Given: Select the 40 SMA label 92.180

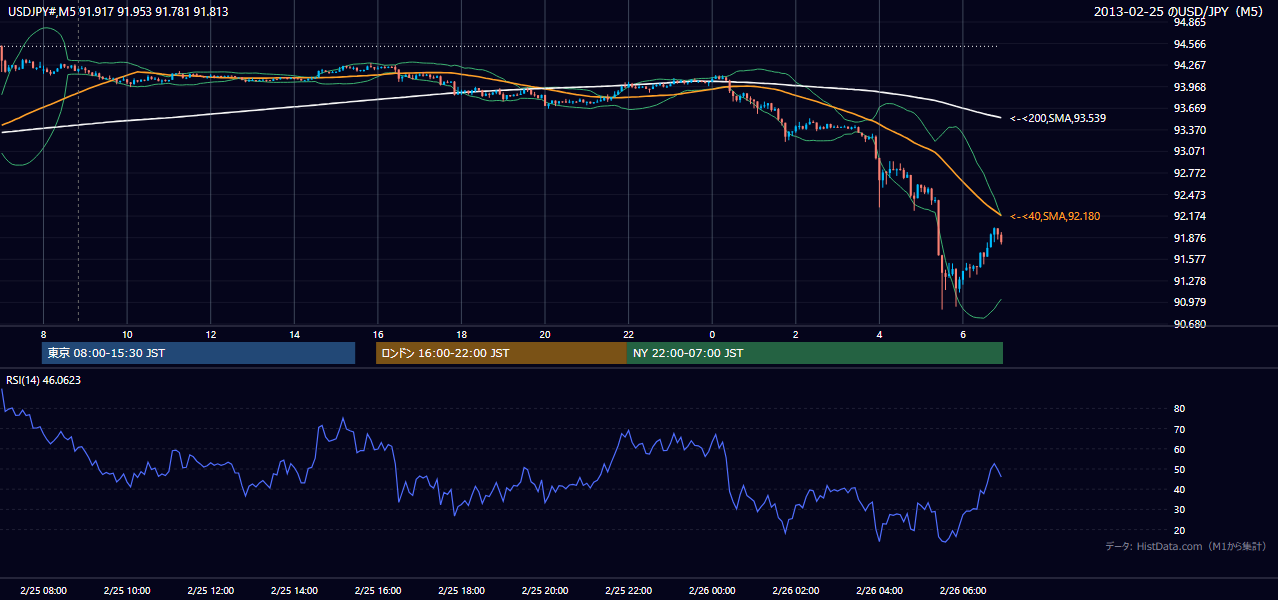Looking at the screenshot, I should pos(1055,216).
